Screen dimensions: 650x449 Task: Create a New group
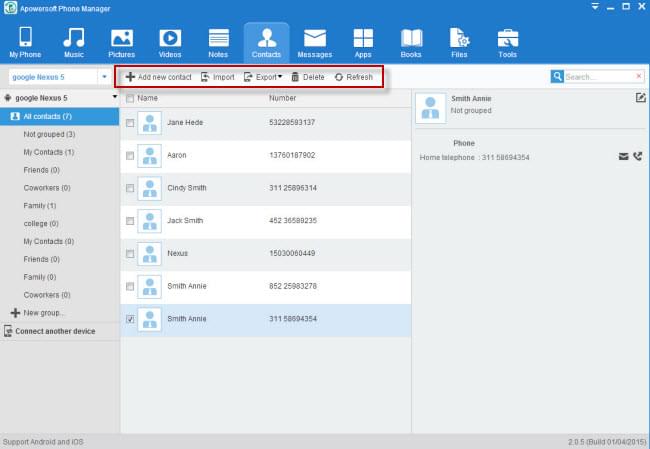38,313
